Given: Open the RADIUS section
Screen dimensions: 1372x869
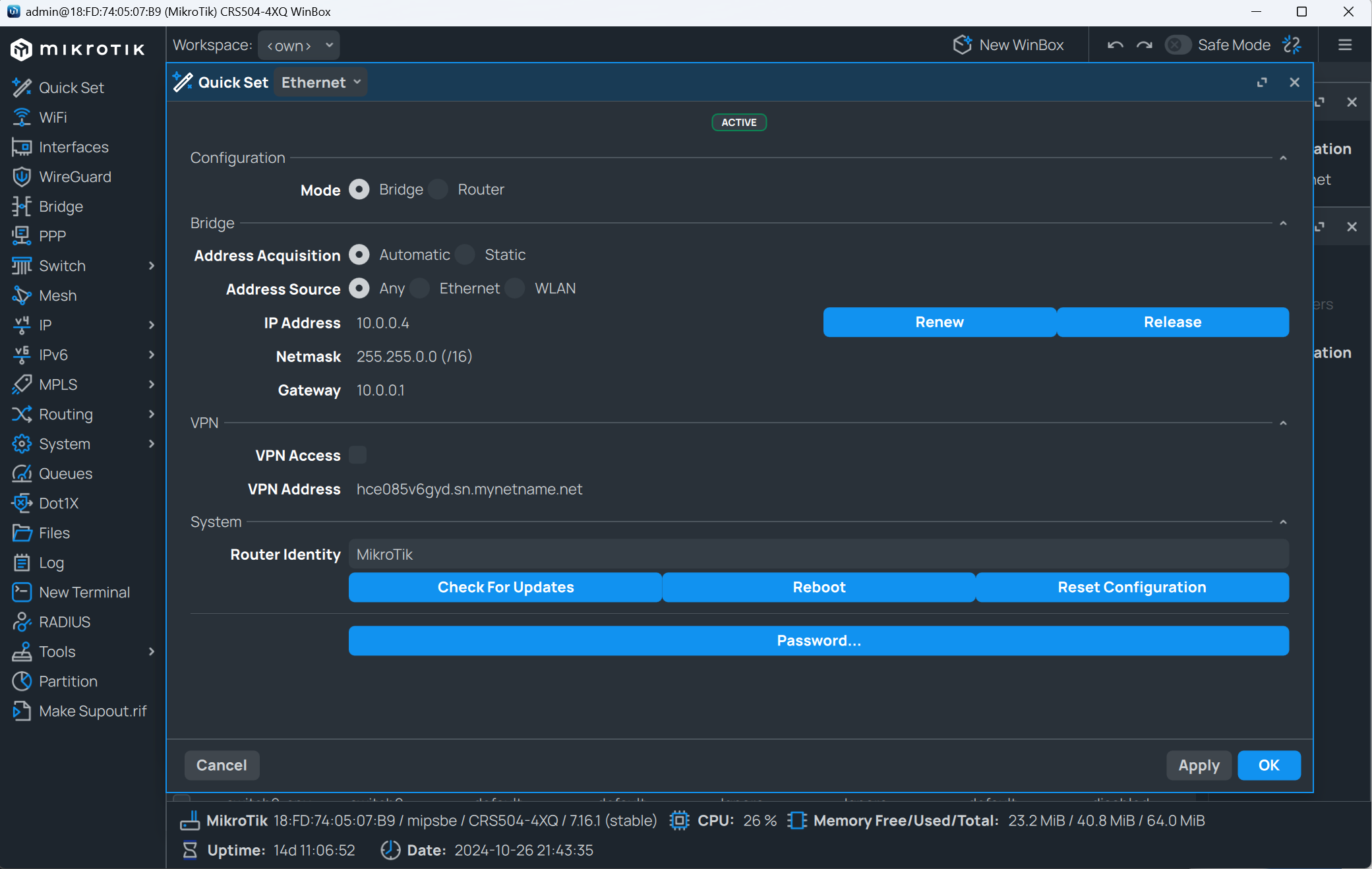Looking at the screenshot, I should pos(65,621).
